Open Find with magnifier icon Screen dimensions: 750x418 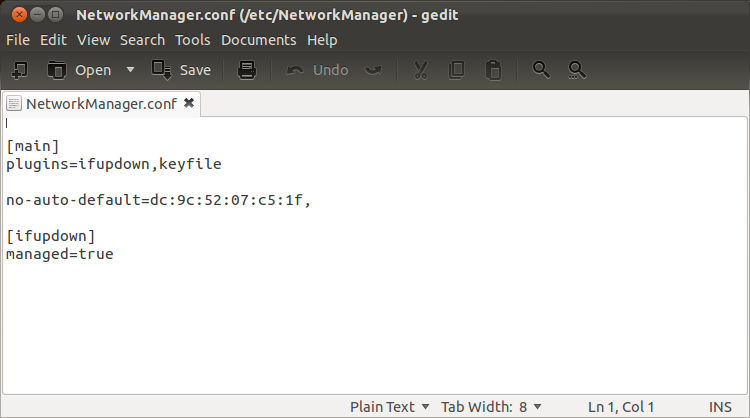click(541, 70)
